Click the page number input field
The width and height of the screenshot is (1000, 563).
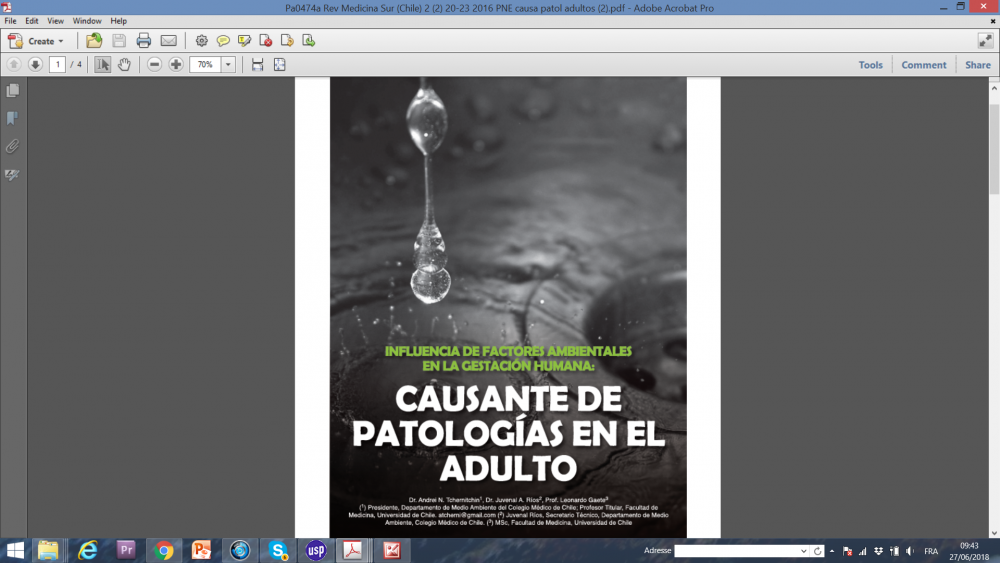57,65
